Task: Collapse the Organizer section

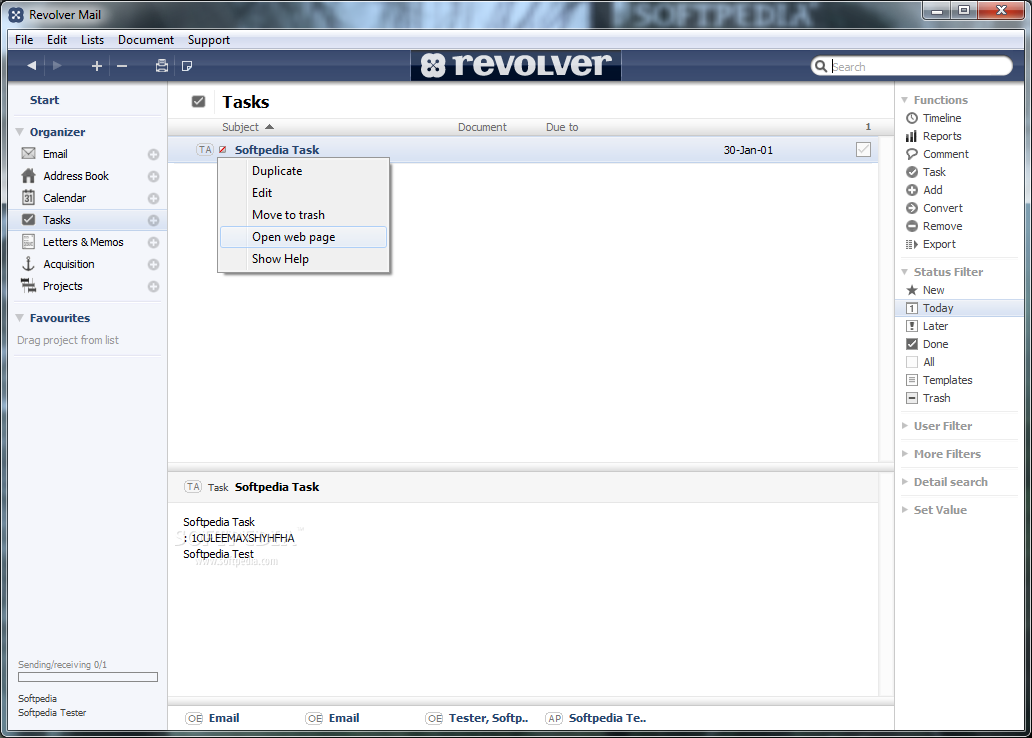Action: coord(20,132)
